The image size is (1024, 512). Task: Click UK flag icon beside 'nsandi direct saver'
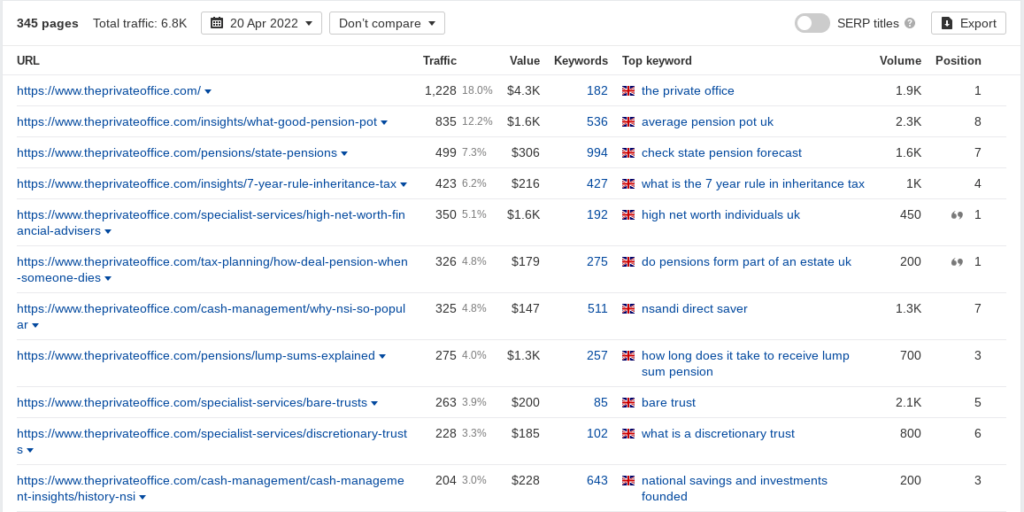(628, 309)
